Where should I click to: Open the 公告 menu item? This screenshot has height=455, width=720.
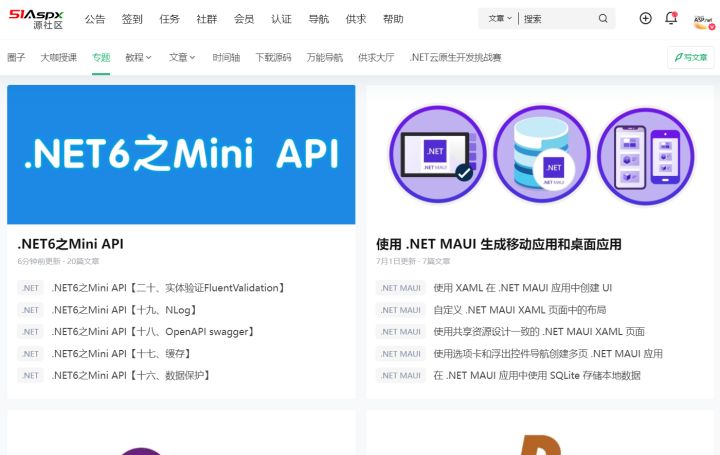[95, 19]
